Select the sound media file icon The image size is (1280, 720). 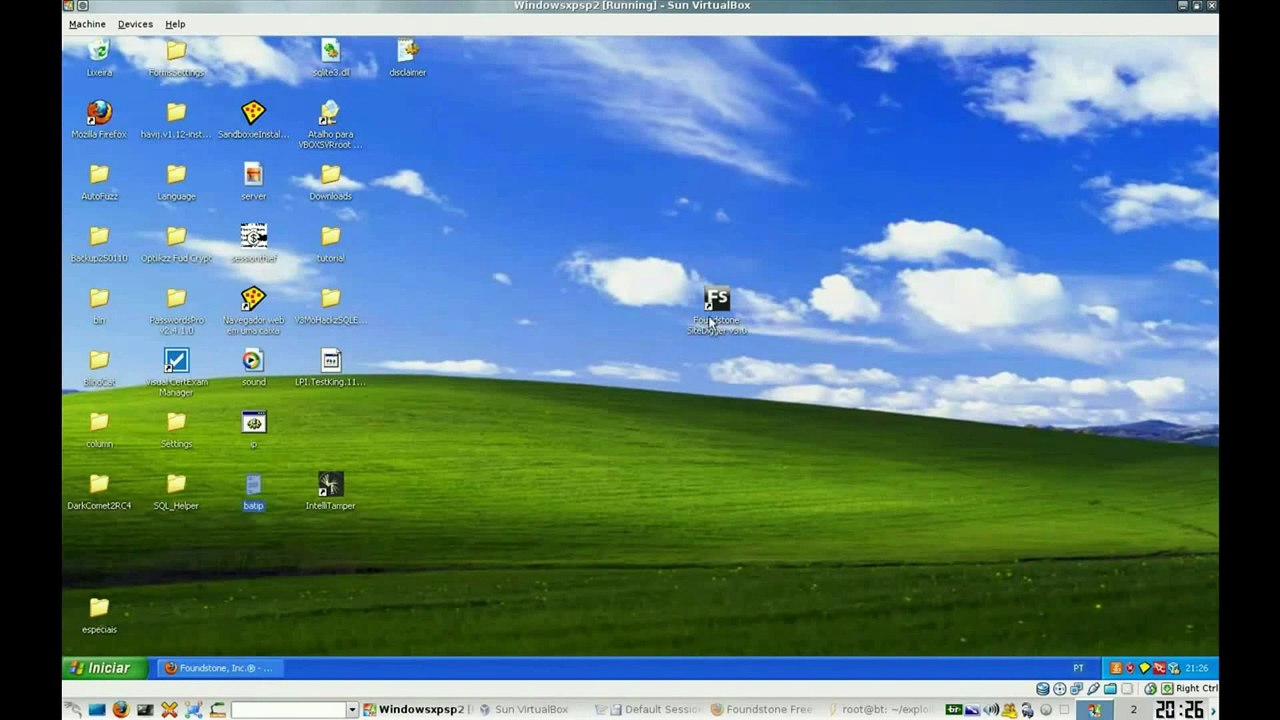(x=253, y=367)
